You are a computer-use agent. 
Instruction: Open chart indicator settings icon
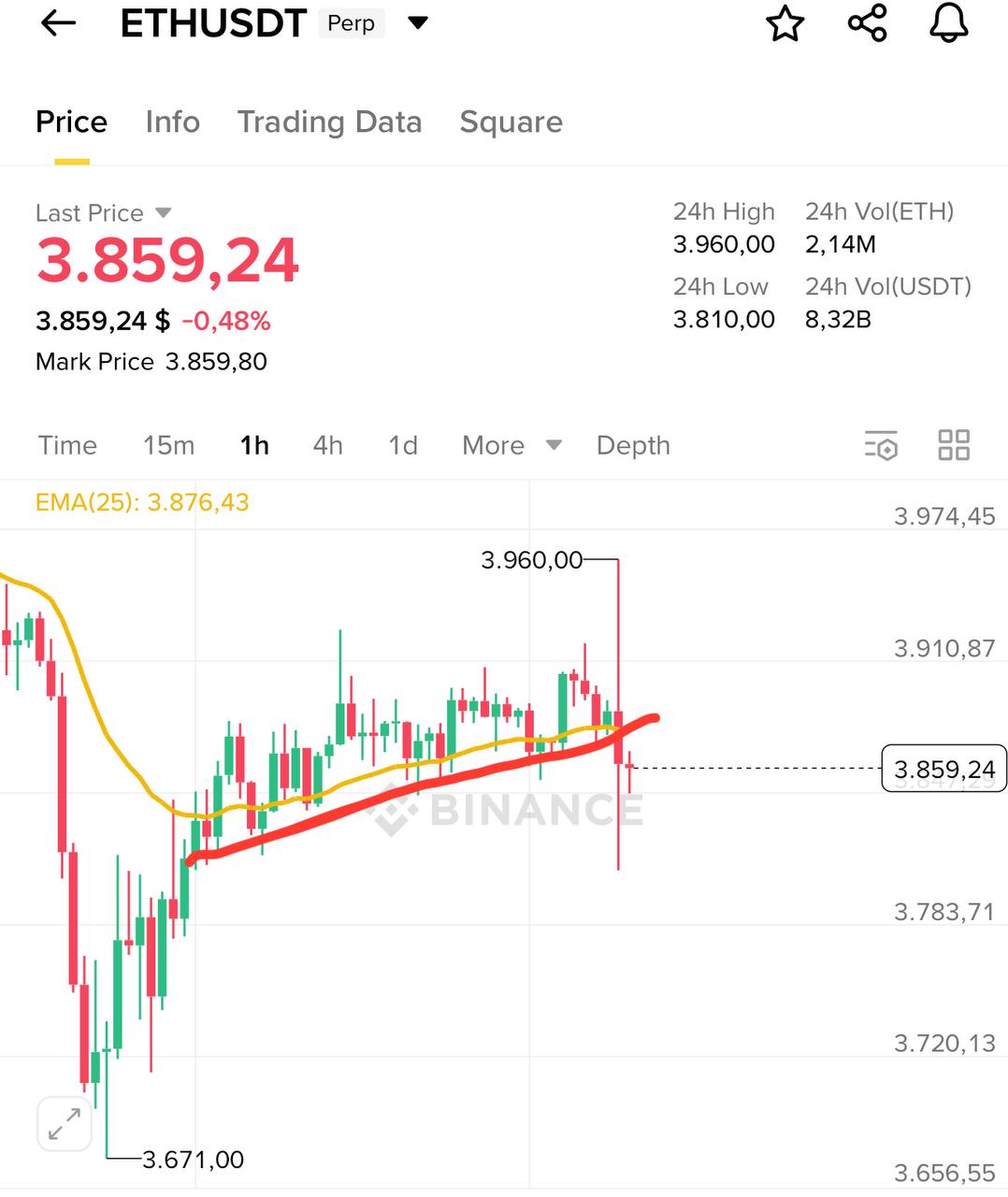881,446
